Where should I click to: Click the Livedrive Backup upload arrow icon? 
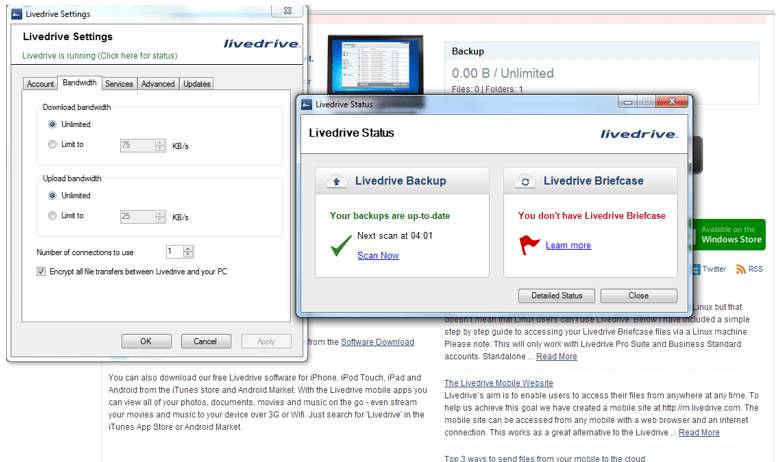pos(336,181)
